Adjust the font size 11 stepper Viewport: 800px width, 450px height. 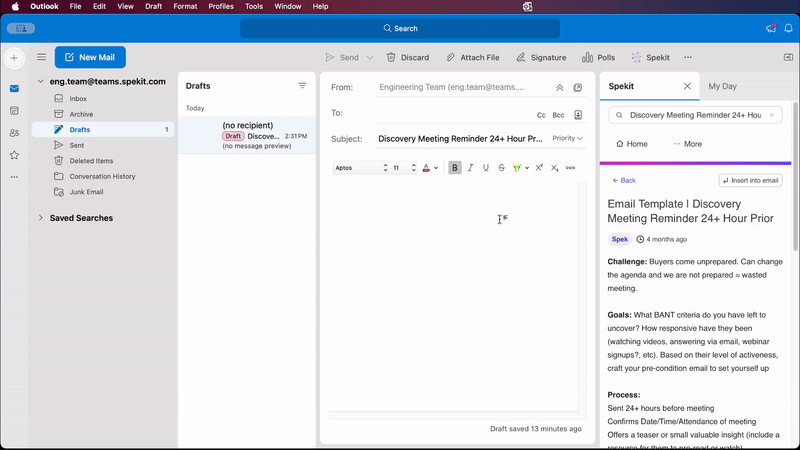pyautogui.click(x=413, y=167)
